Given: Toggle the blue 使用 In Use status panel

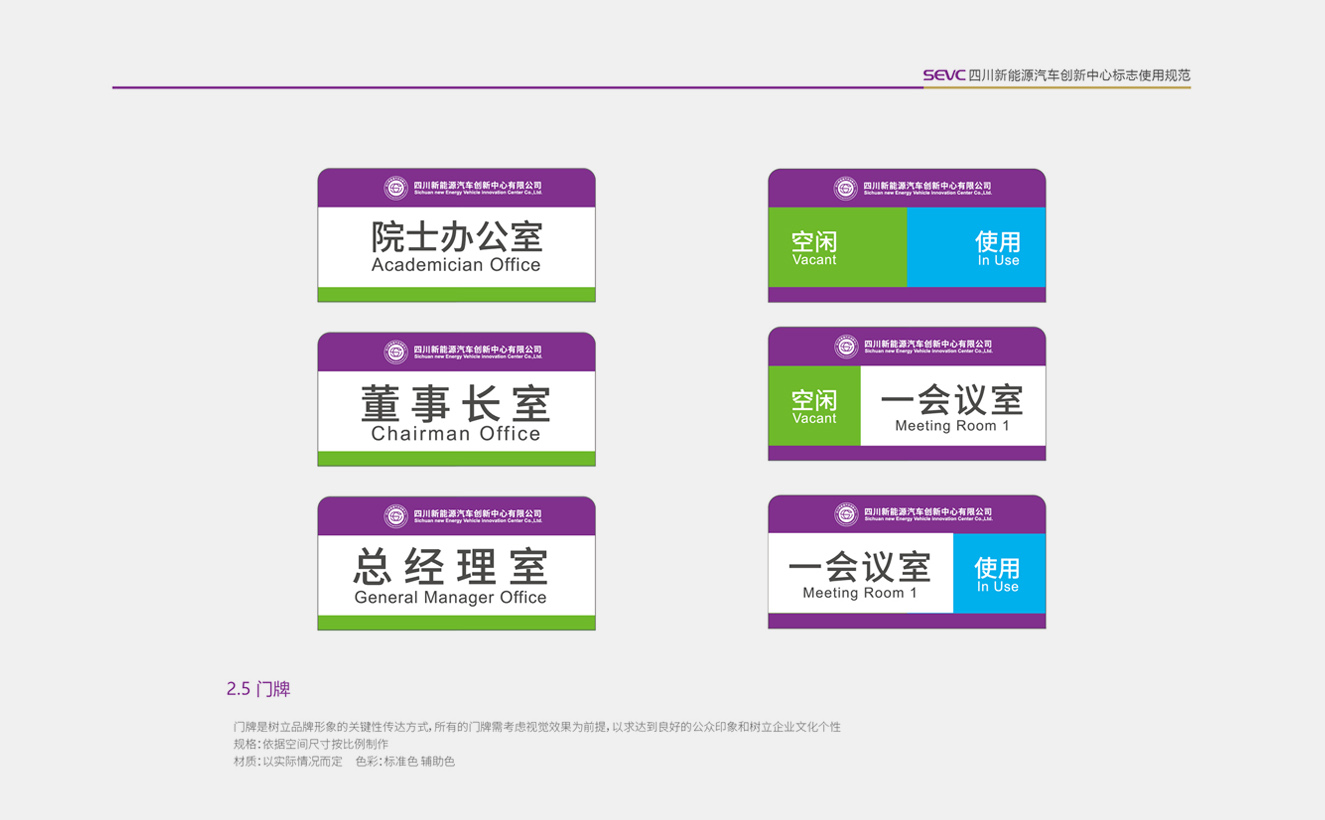Looking at the screenshot, I should [976, 245].
